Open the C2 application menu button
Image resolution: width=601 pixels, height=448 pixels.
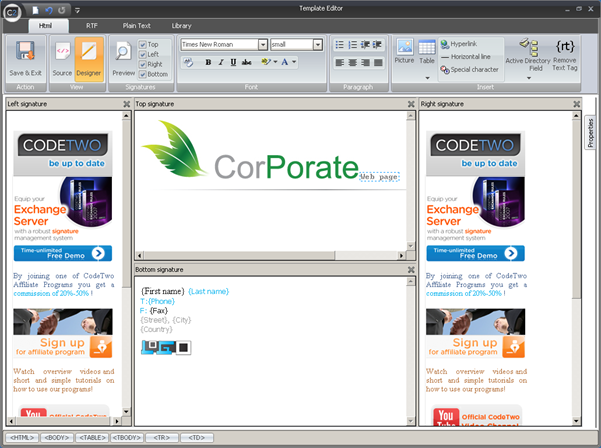coord(12,12)
